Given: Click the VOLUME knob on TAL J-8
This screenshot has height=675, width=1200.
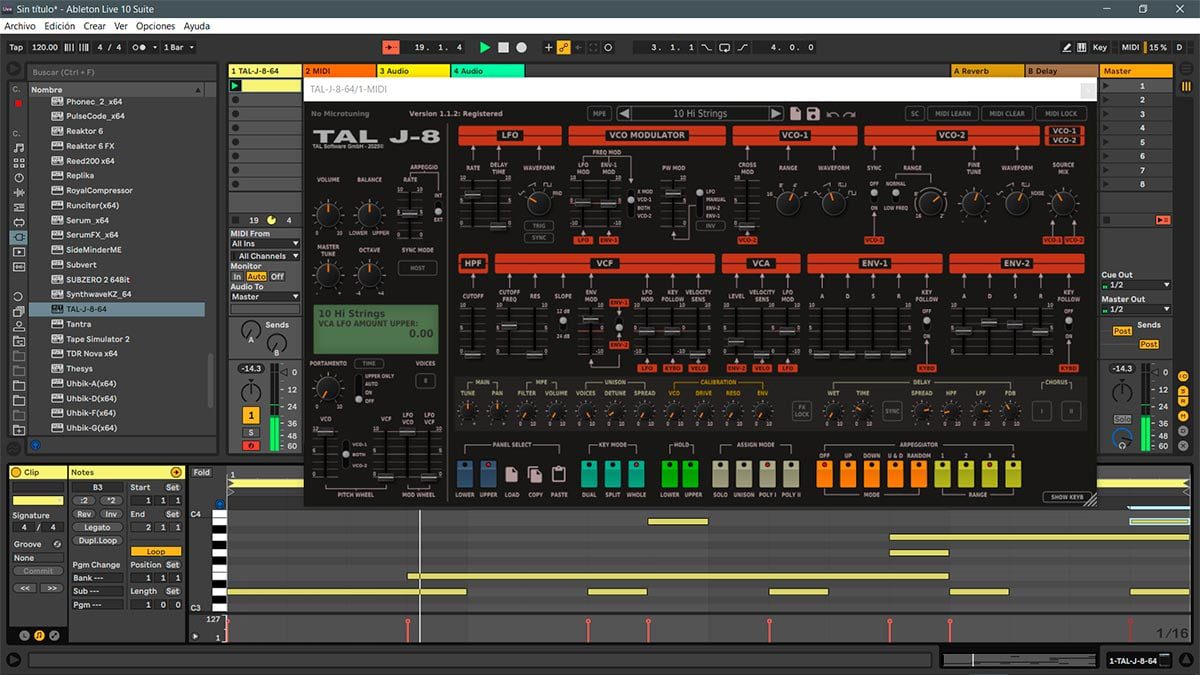Looking at the screenshot, I should (x=328, y=213).
